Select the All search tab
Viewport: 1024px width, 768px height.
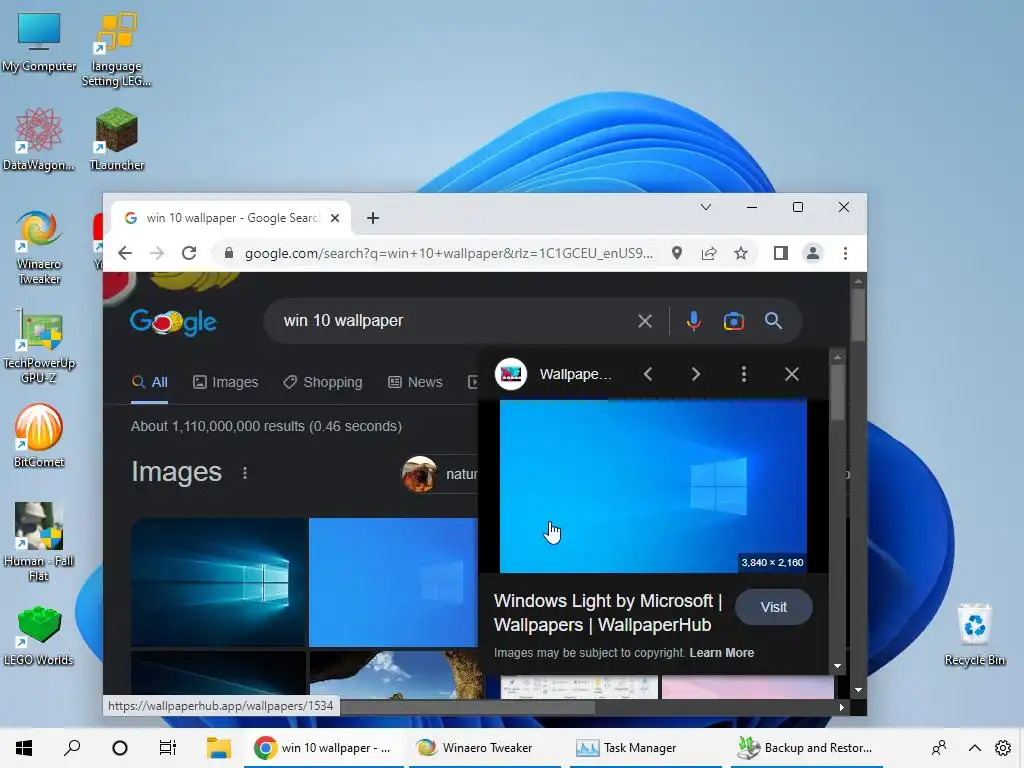point(150,382)
